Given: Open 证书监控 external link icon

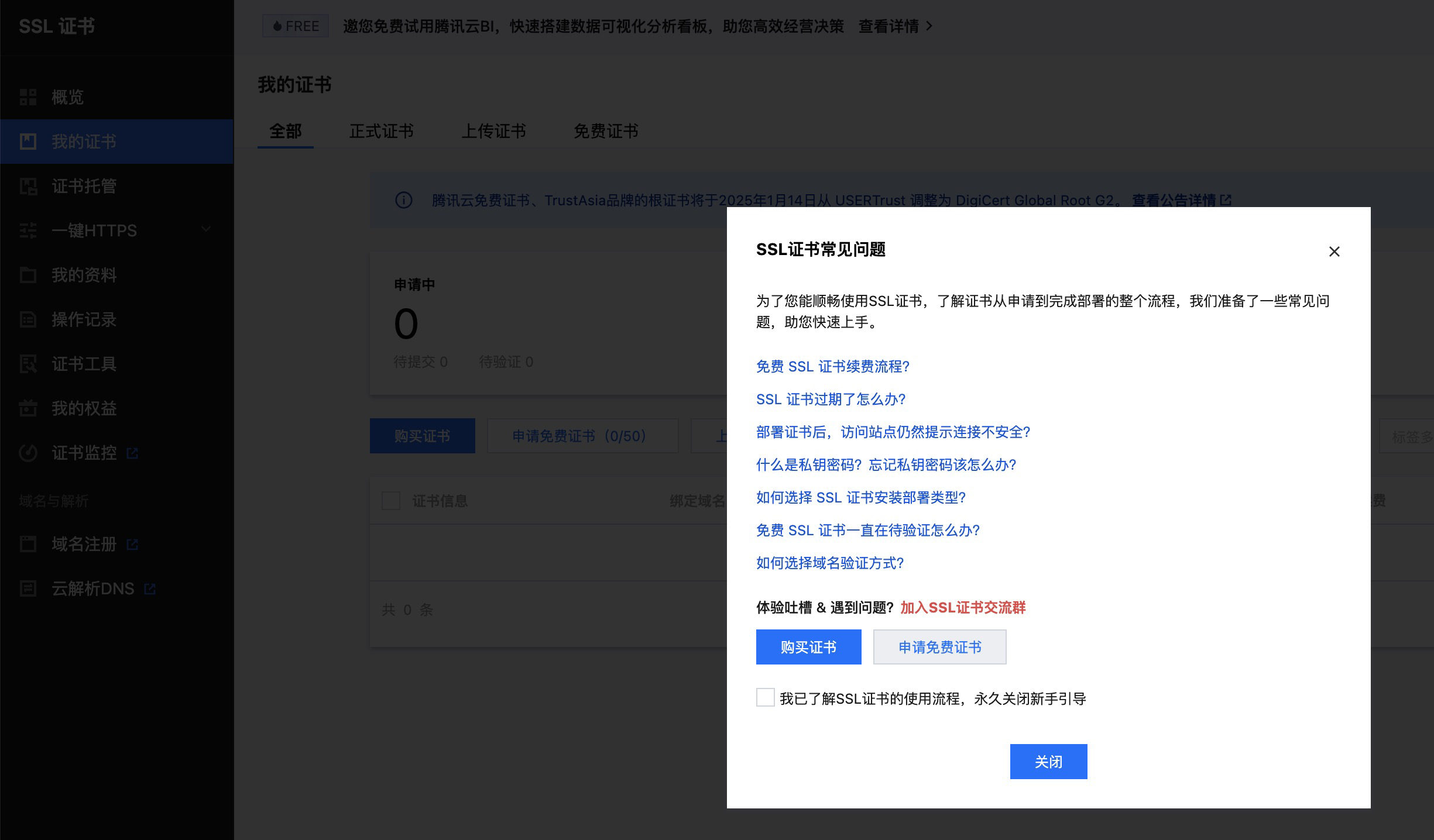Looking at the screenshot, I should point(132,453).
